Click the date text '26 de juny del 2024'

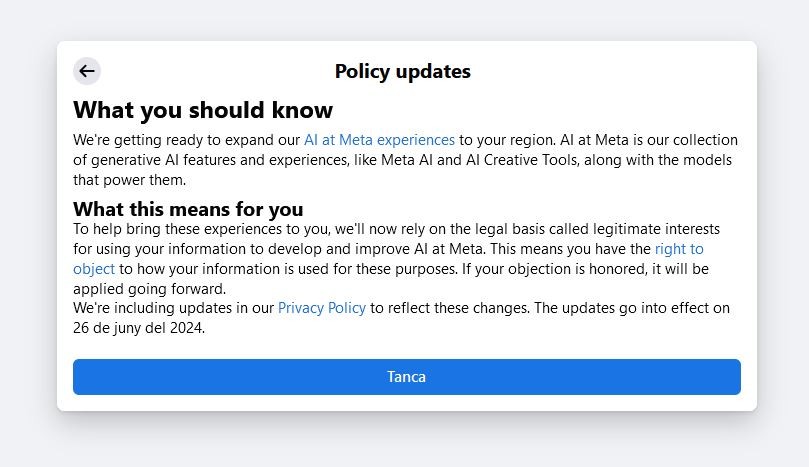click(x=138, y=328)
